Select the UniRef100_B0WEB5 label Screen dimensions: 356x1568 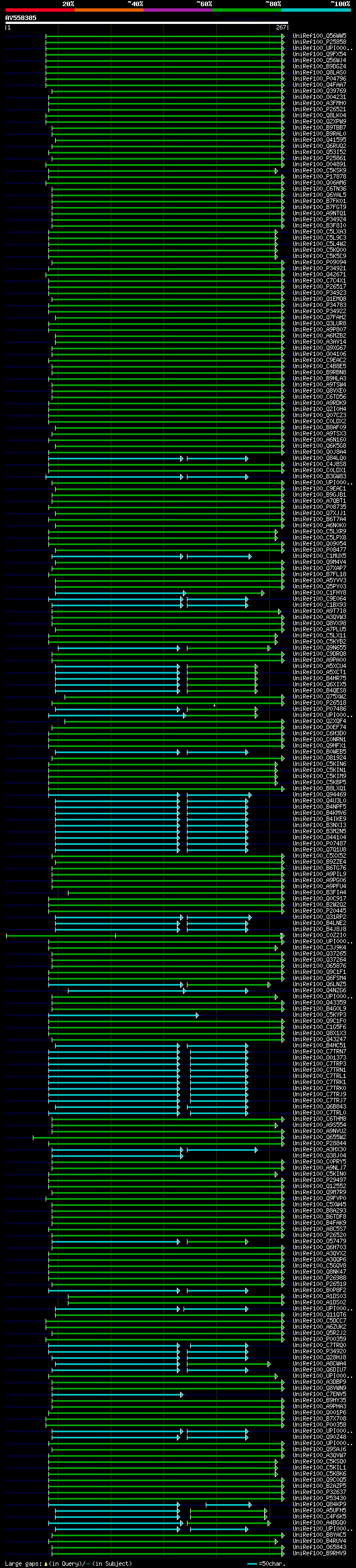pos(319,752)
